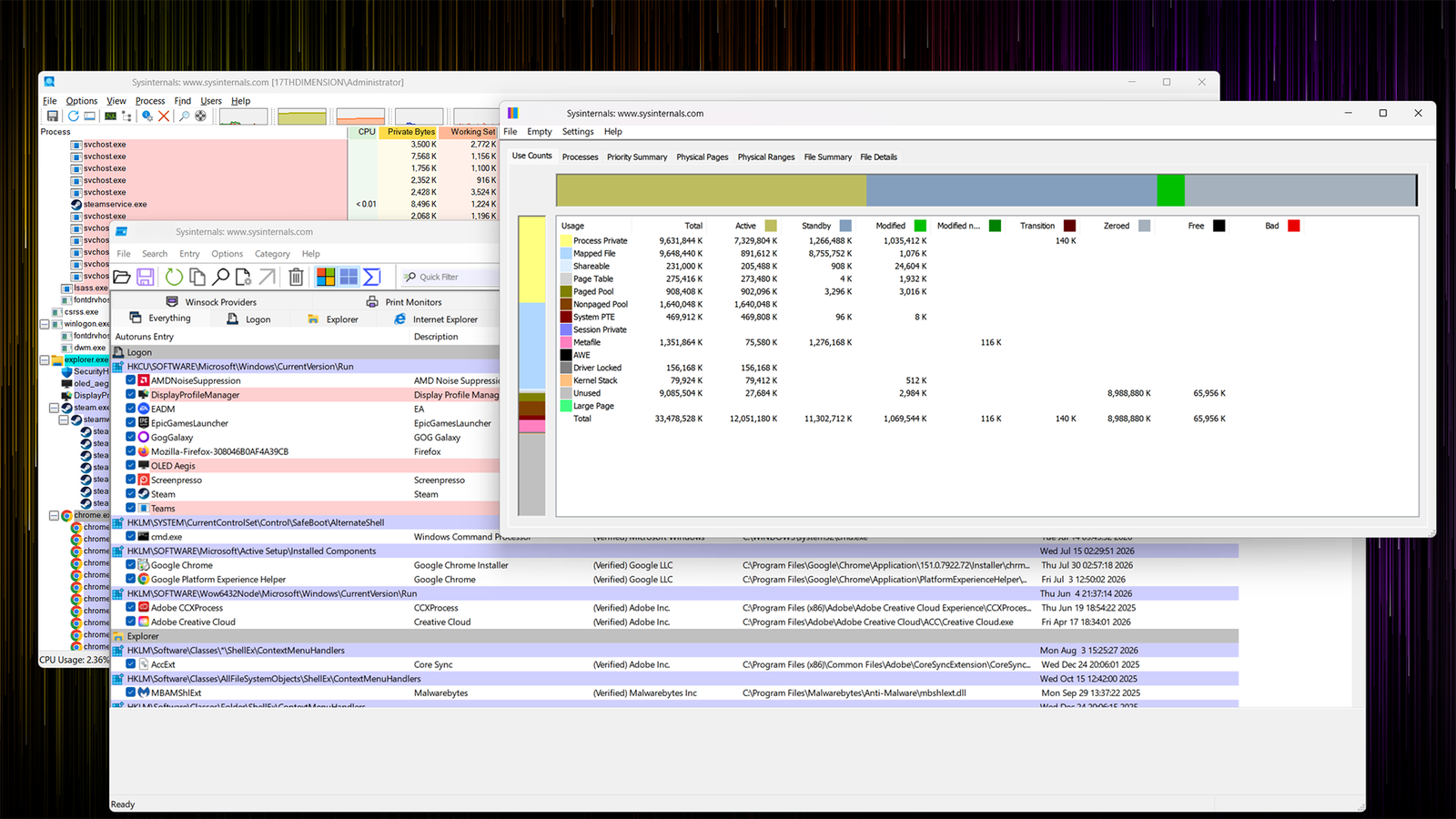Open the Entry menu in Autoruns

pyautogui.click(x=189, y=254)
